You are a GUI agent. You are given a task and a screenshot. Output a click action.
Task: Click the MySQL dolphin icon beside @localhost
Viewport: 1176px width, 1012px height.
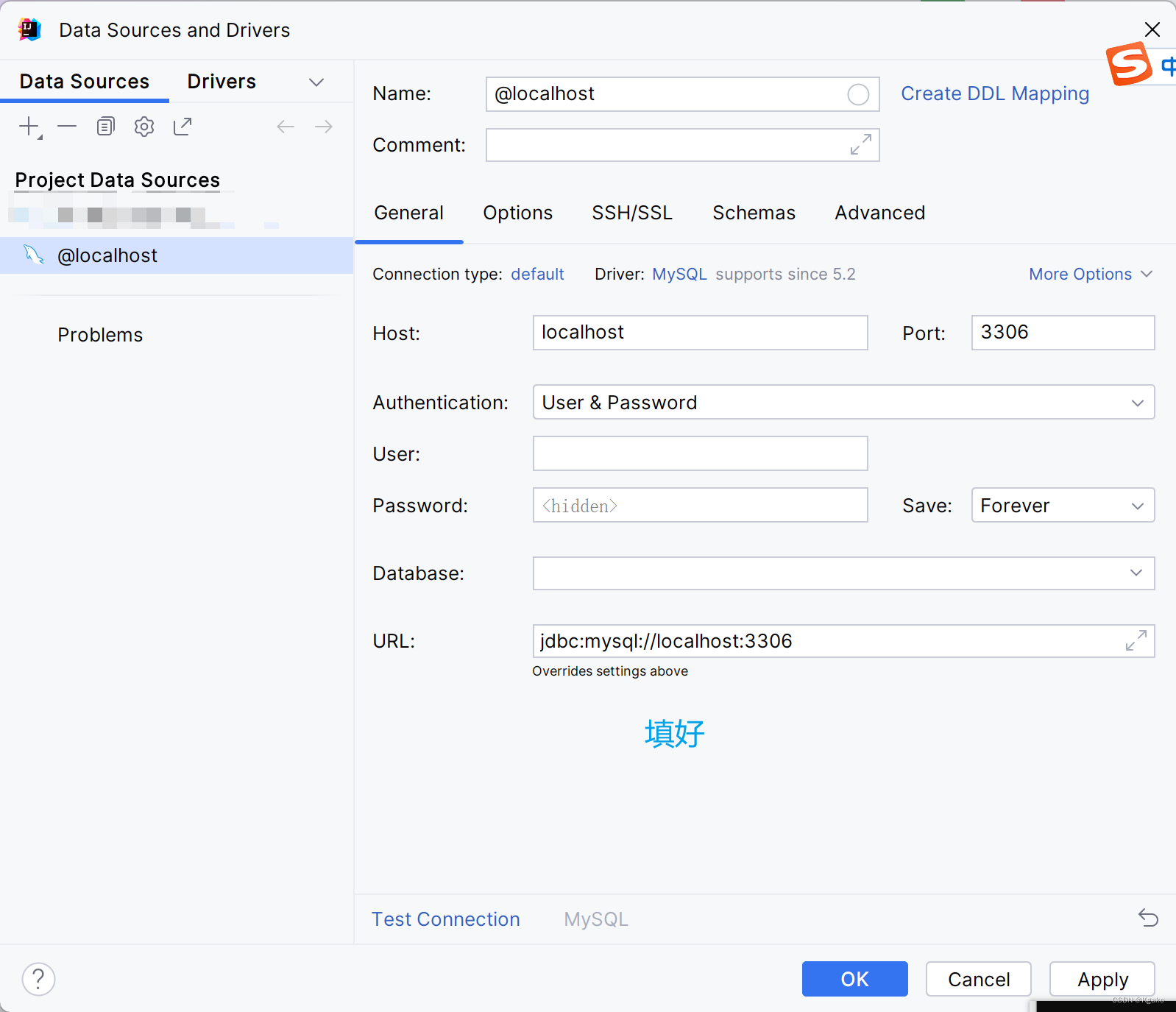33,255
